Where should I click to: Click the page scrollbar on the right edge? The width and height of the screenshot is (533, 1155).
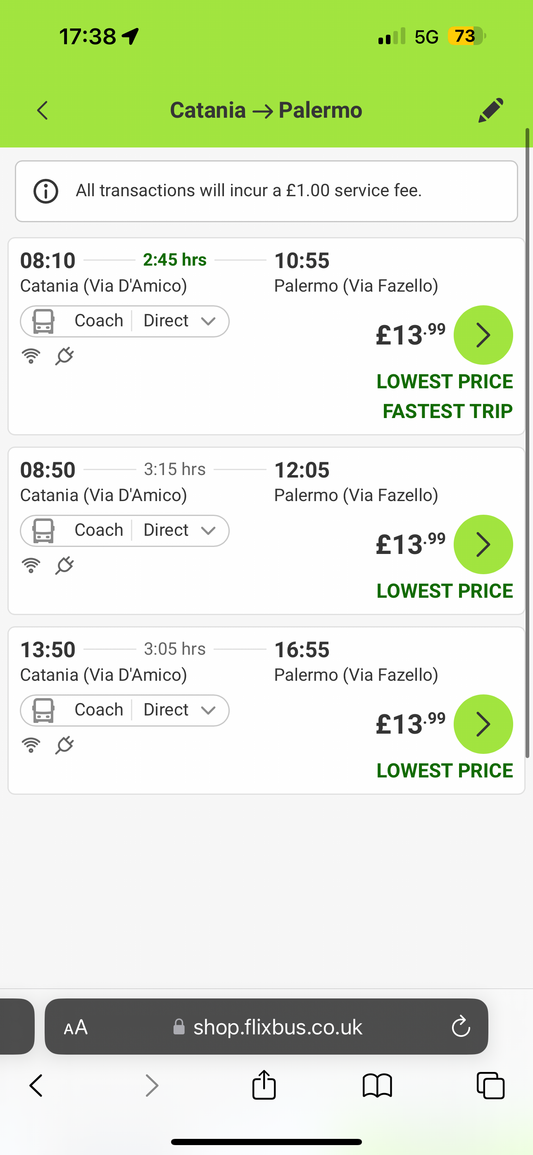pos(528,442)
